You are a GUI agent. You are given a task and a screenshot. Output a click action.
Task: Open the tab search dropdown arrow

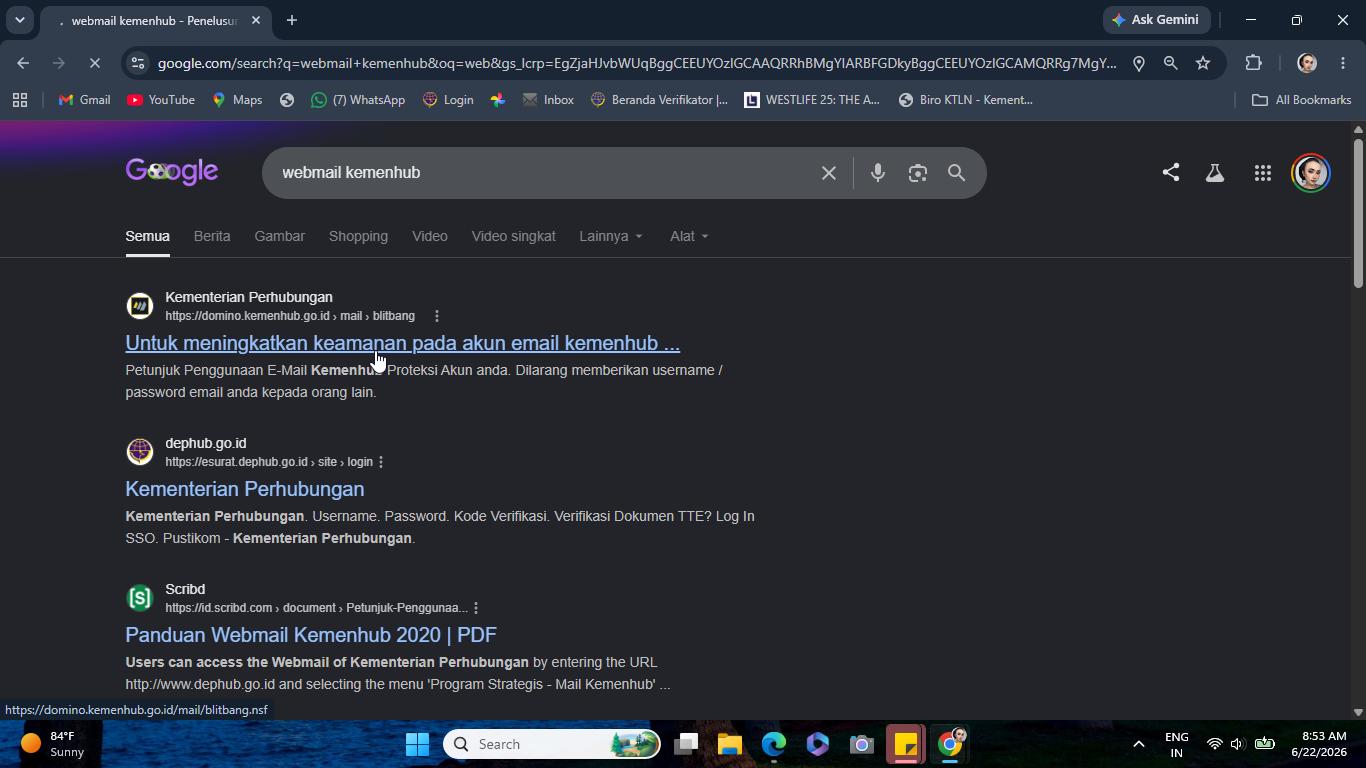[19, 20]
